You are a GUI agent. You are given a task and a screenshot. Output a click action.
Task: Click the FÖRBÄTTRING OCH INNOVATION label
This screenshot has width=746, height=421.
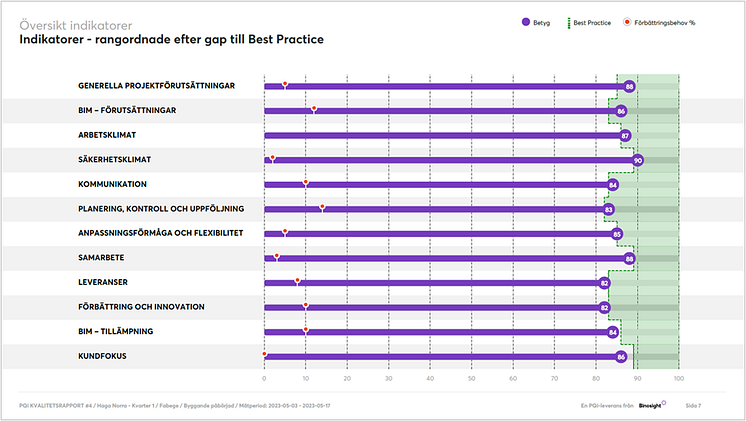(x=141, y=307)
